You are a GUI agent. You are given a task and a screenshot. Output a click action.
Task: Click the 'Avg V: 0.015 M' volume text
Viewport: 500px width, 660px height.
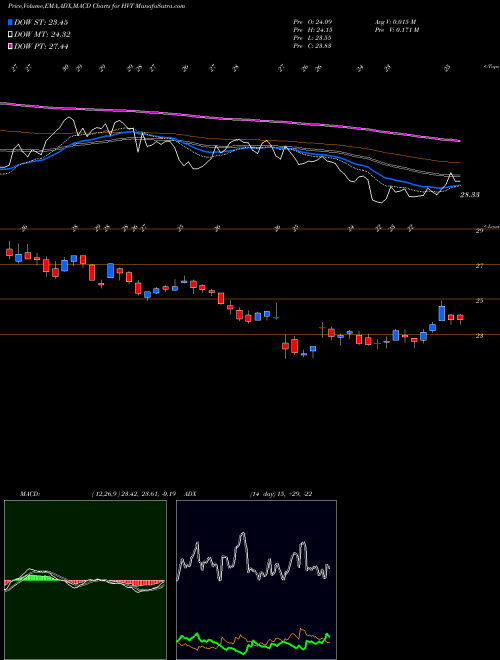pyautogui.click(x=395, y=21)
